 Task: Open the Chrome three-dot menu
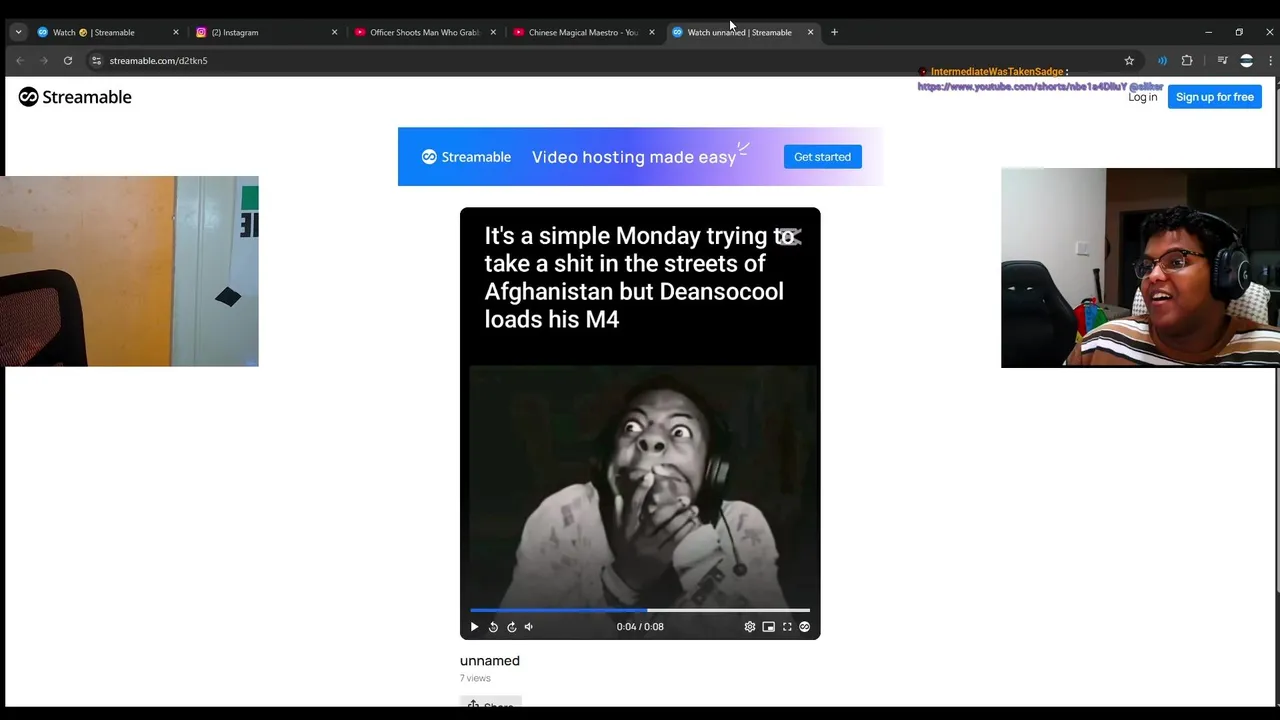click(x=1270, y=61)
